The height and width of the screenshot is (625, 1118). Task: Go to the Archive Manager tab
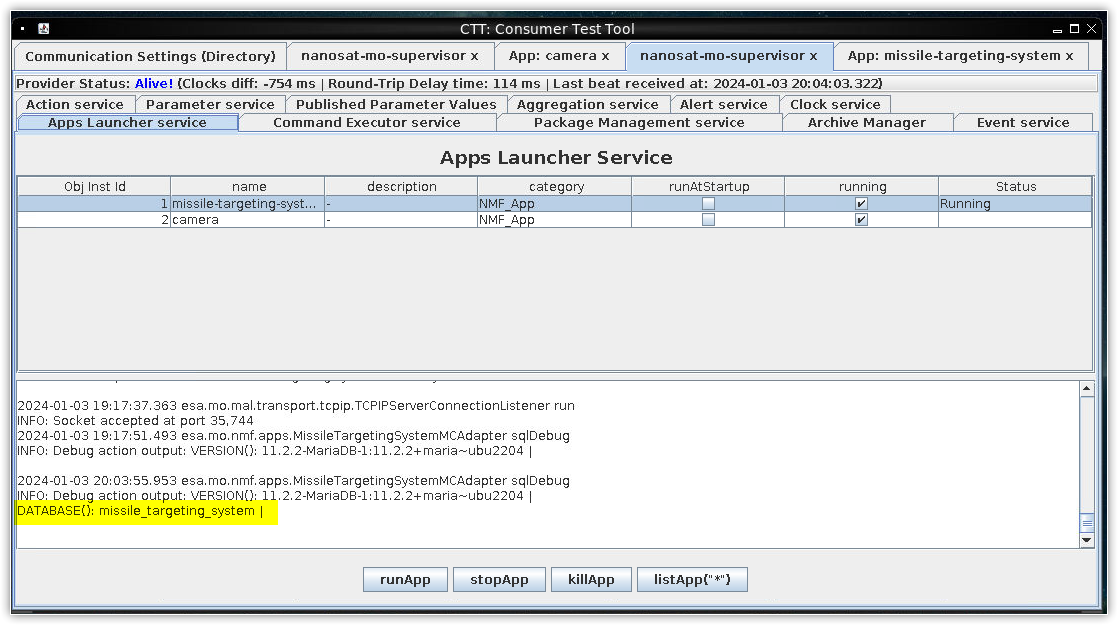866,123
